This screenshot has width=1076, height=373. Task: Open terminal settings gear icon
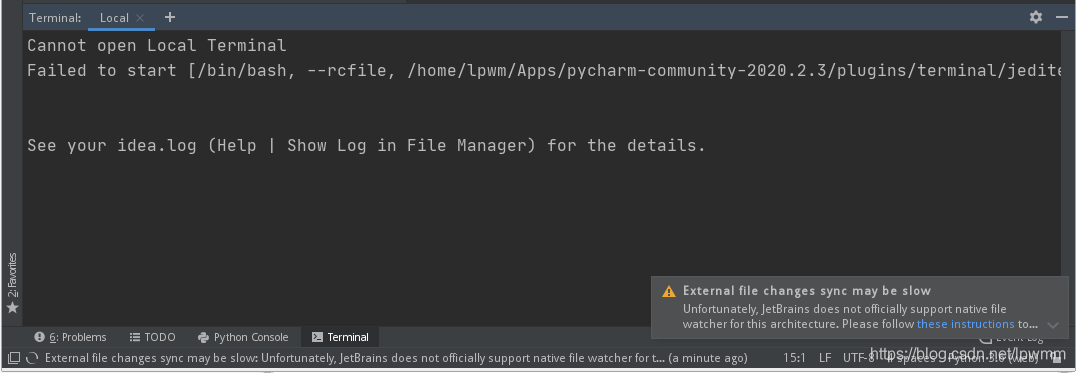click(1036, 17)
